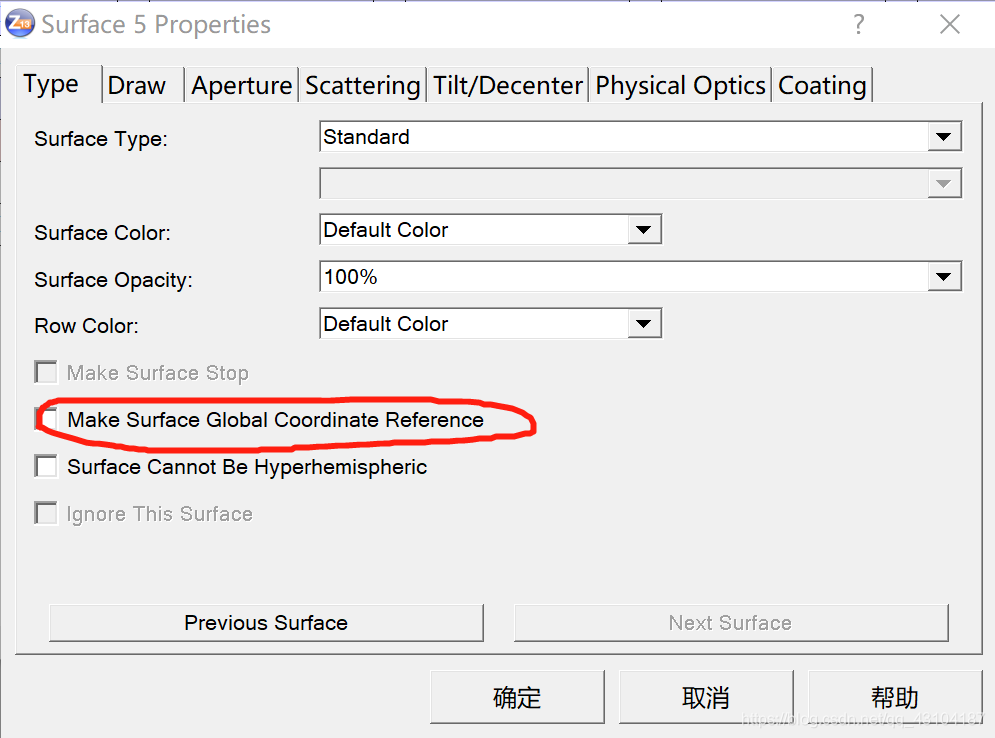The image size is (995, 738).
Task: Switch to the Draw tab
Action: [137, 86]
